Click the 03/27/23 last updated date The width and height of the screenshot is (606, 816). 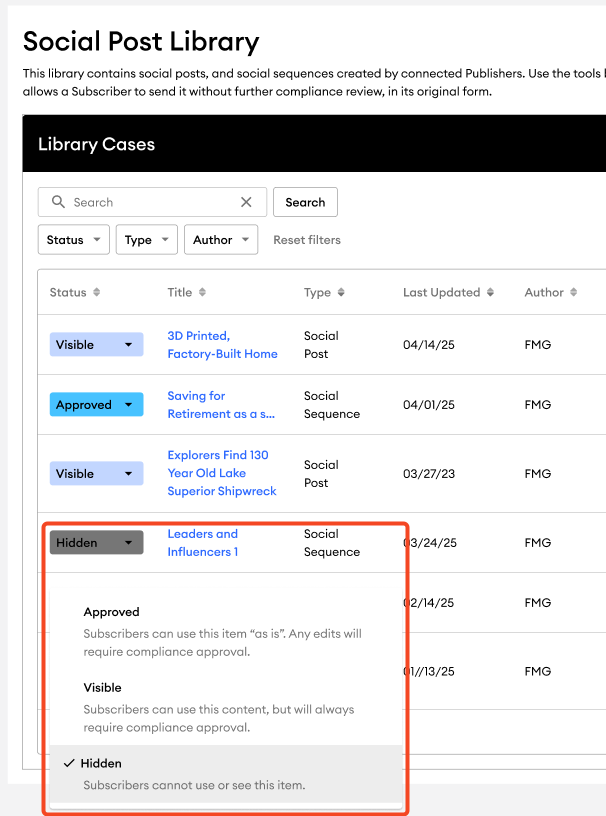428,474
